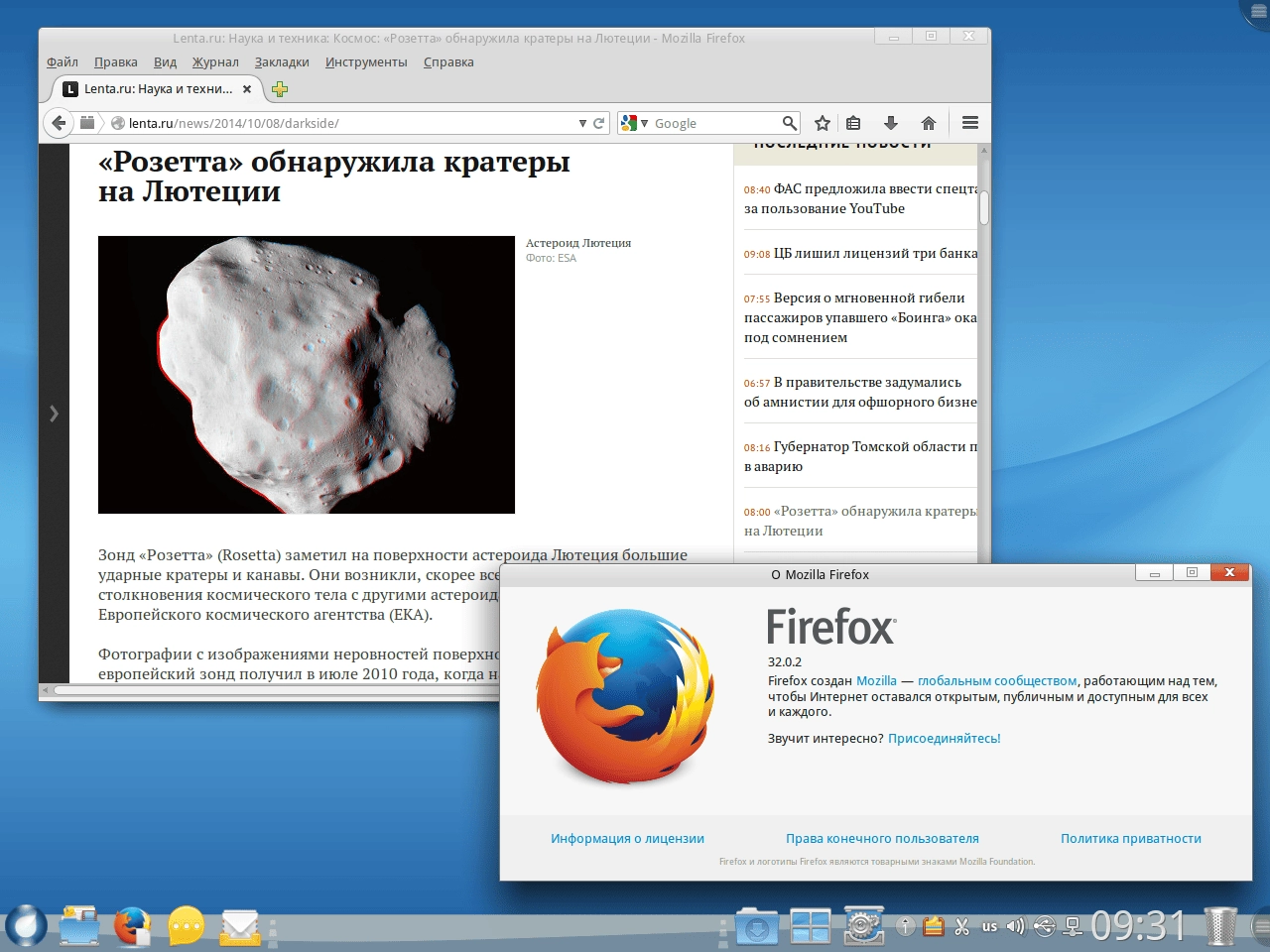Open Информация о лицензии link

627,839
